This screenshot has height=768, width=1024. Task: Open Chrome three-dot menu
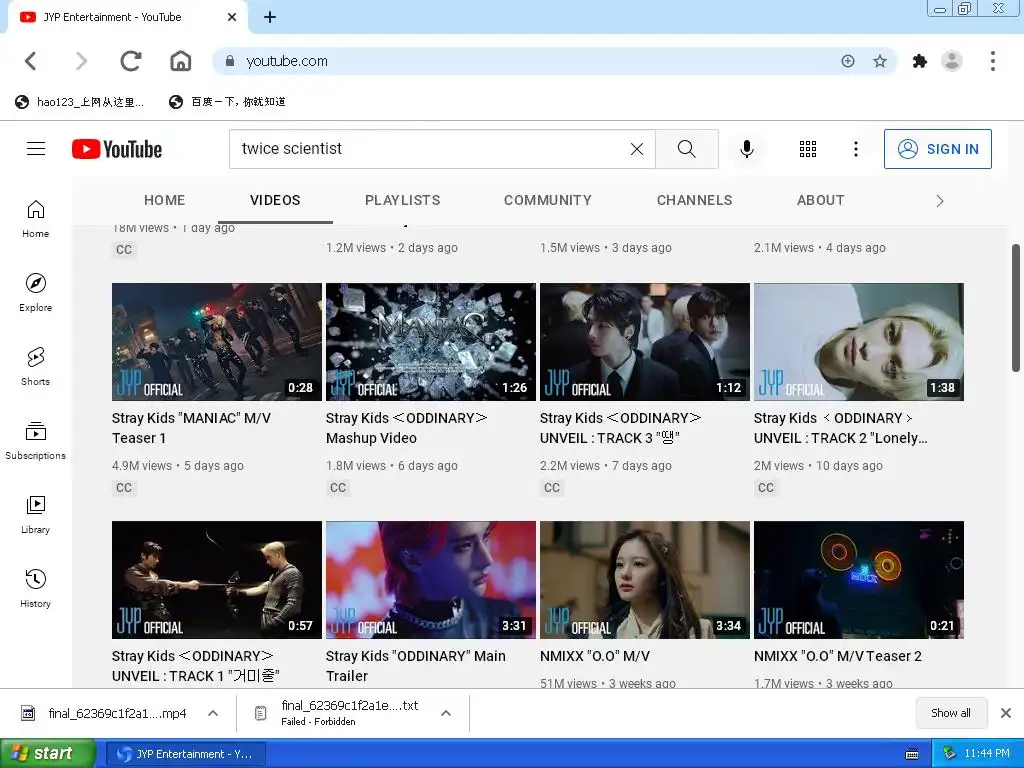click(993, 61)
